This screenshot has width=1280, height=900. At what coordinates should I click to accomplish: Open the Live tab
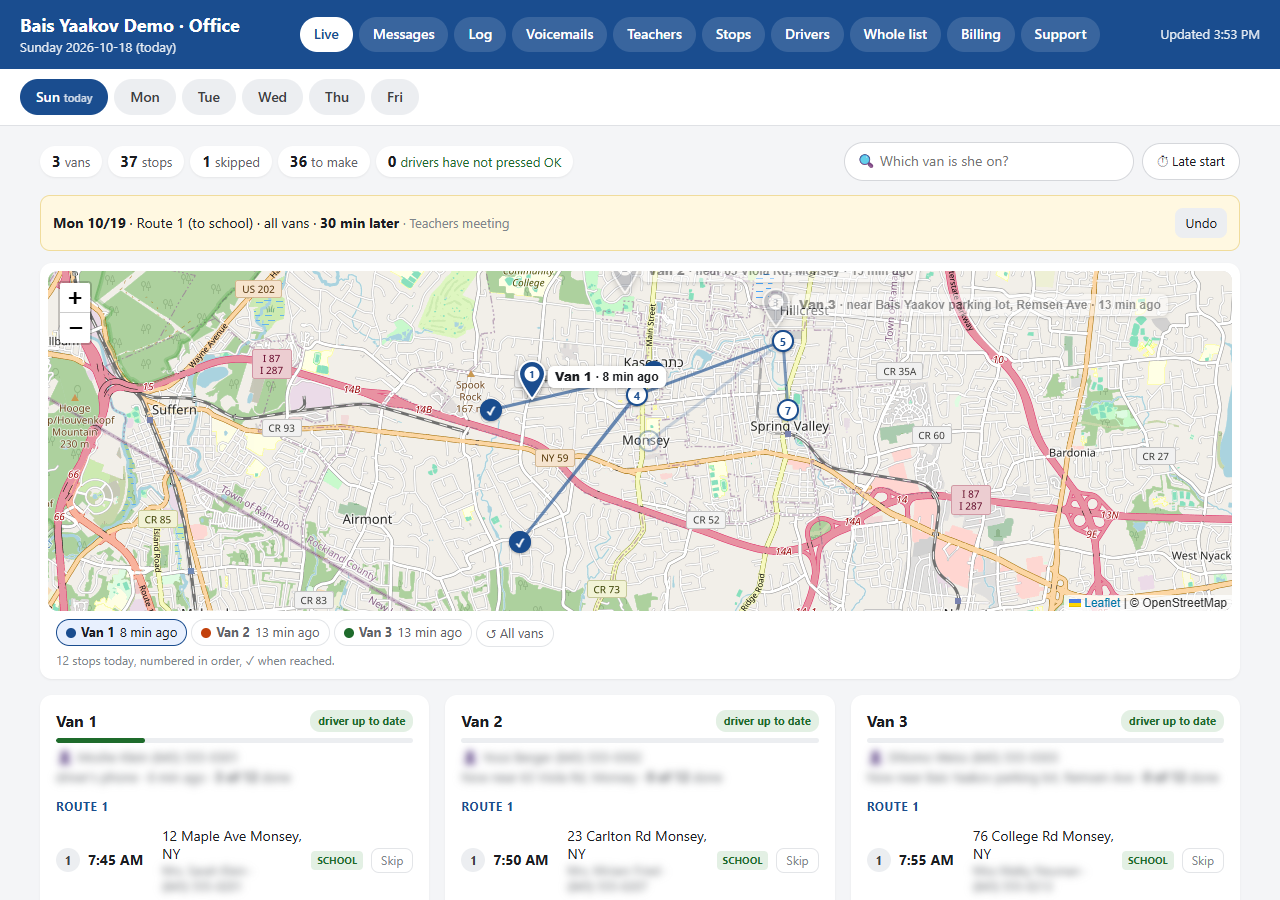pyautogui.click(x=326, y=34)
